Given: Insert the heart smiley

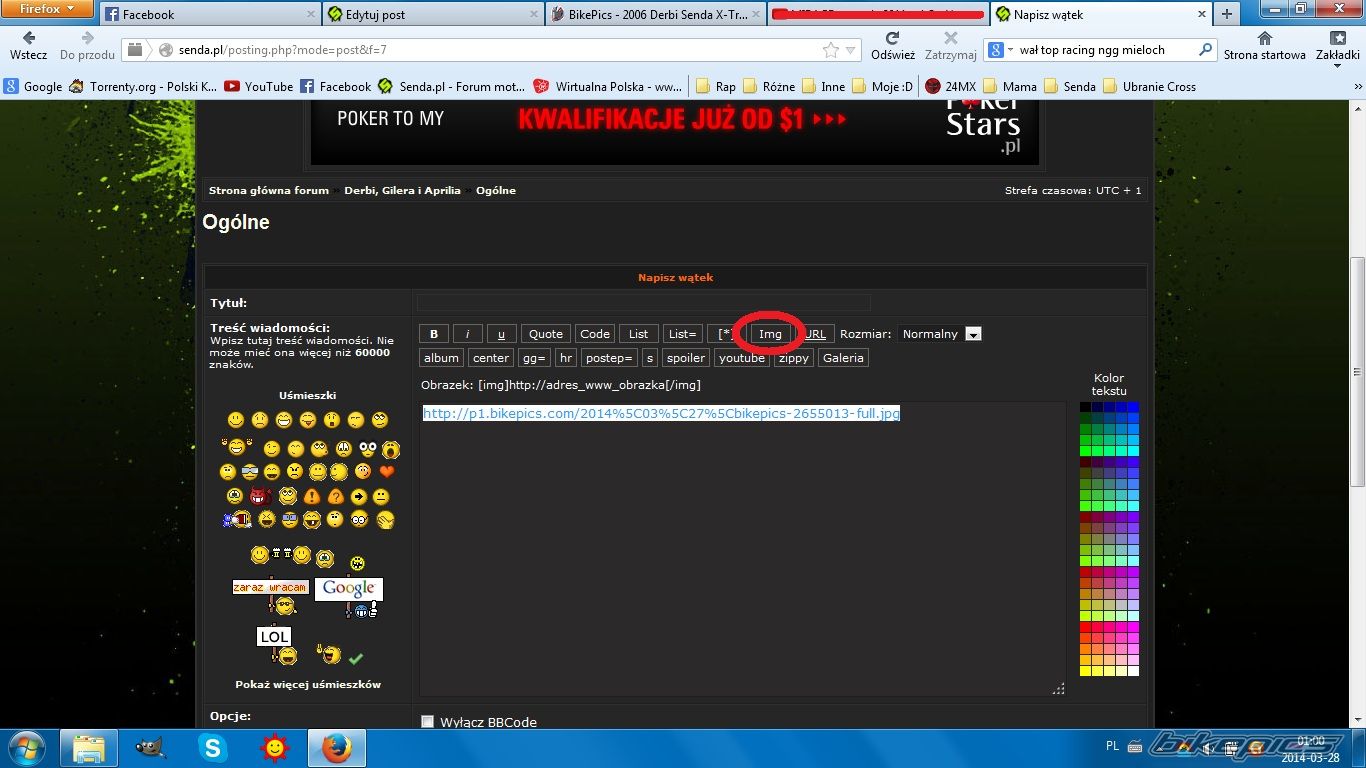Looking at the screenshot, I should tap(387, 471).
